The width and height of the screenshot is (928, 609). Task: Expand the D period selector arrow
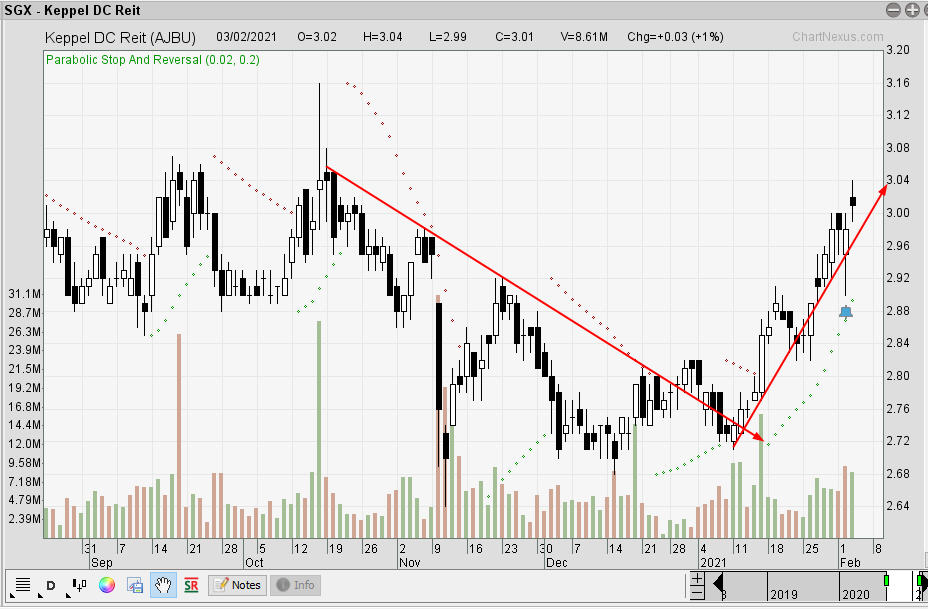(x=39, y=596)
